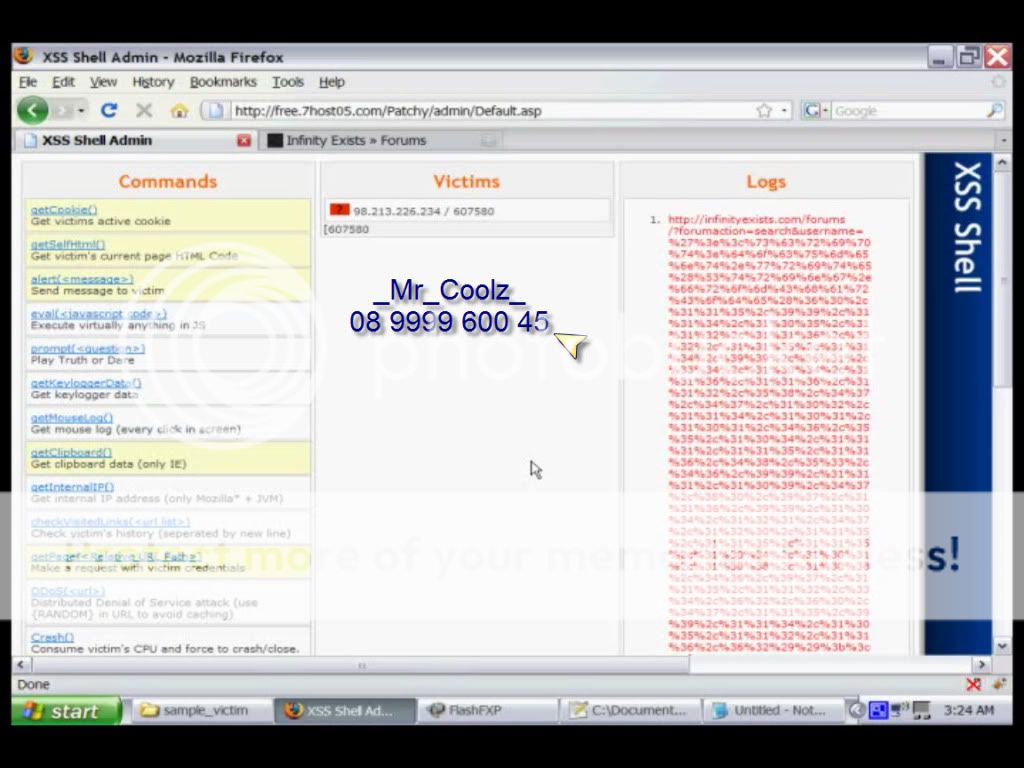Click the vertical scrollbar up arrow
Screen dimensions: 1024x768
tap(1002, 162)
